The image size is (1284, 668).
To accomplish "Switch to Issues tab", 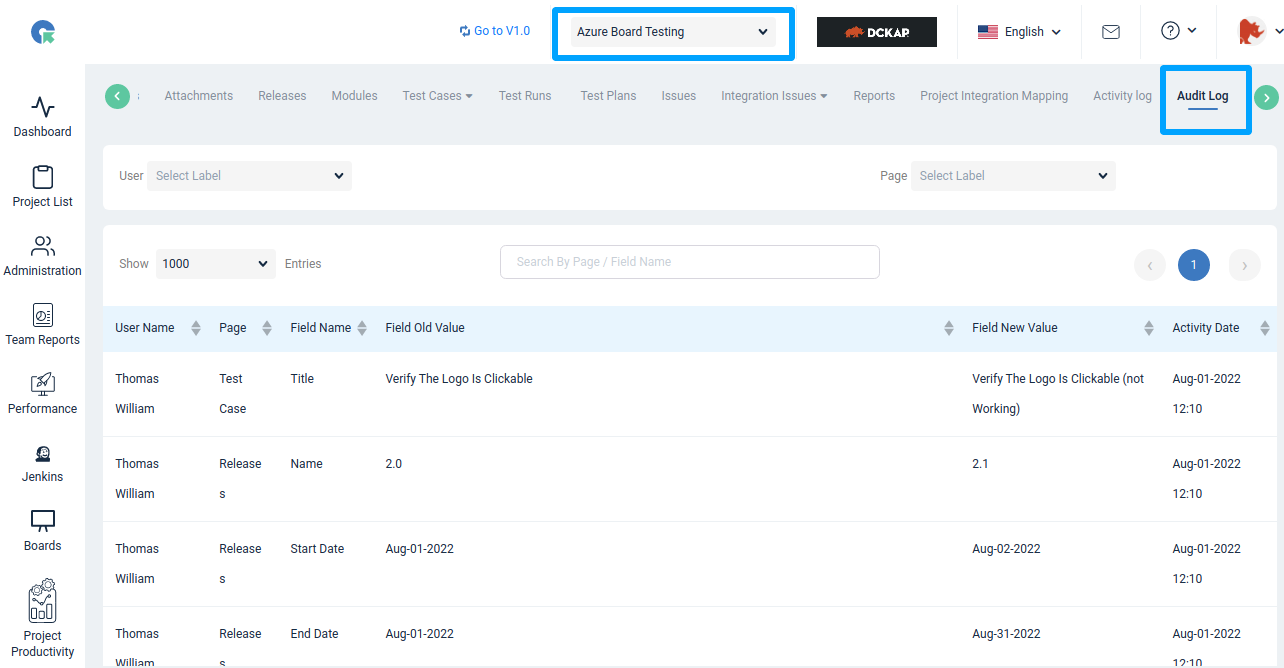I will (679, 96).
